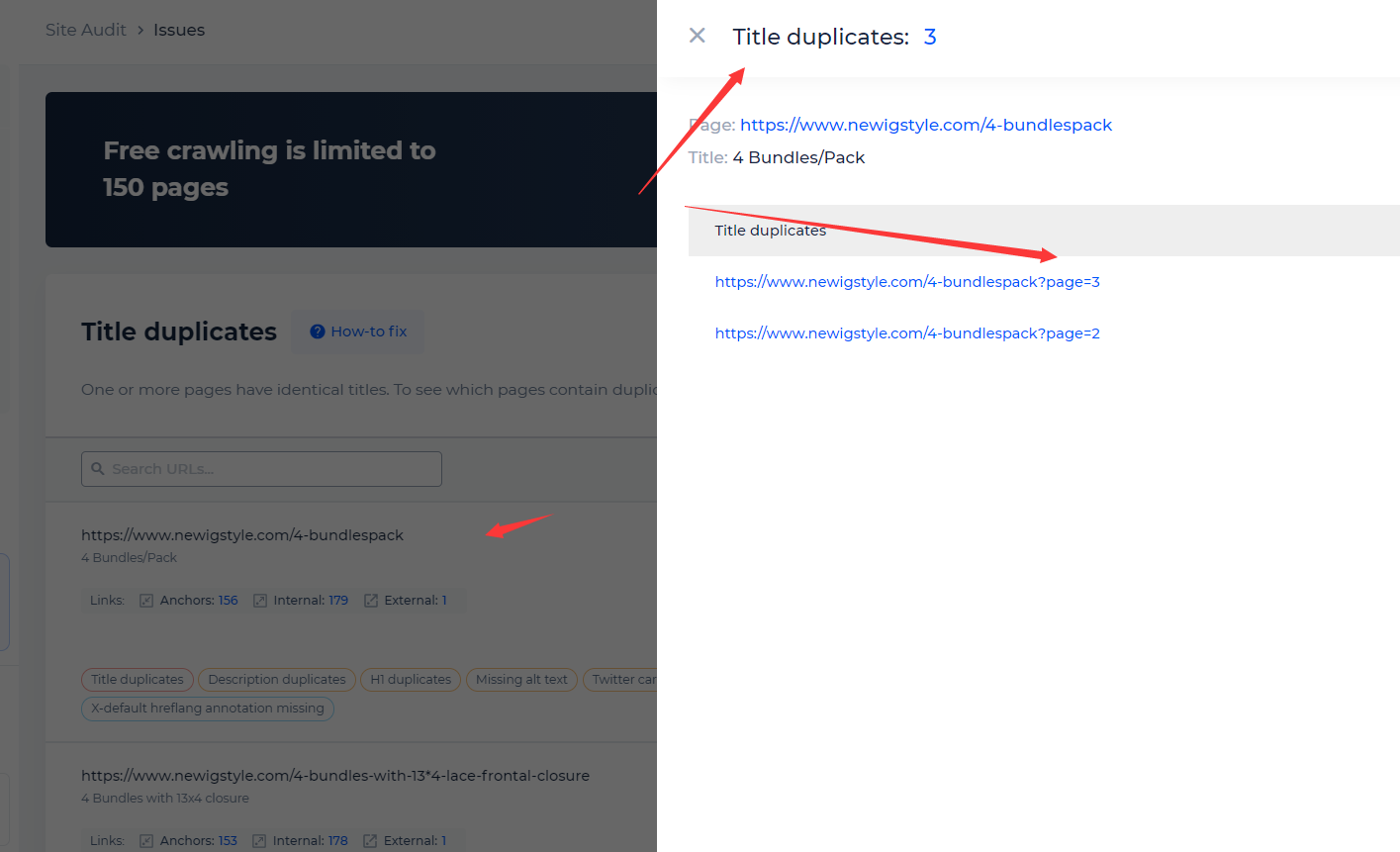Go to Site Audit breadcrumb

86,30
